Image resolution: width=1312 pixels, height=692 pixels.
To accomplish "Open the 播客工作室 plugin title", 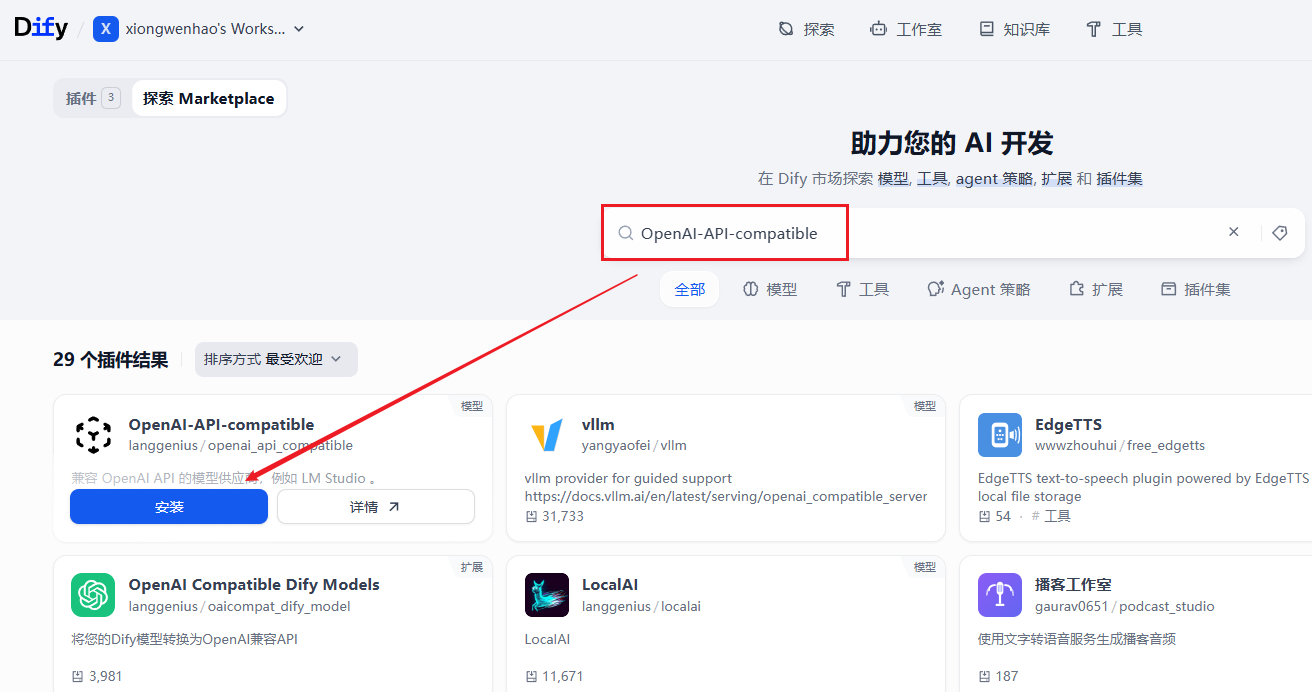I will pos(1073,585).
